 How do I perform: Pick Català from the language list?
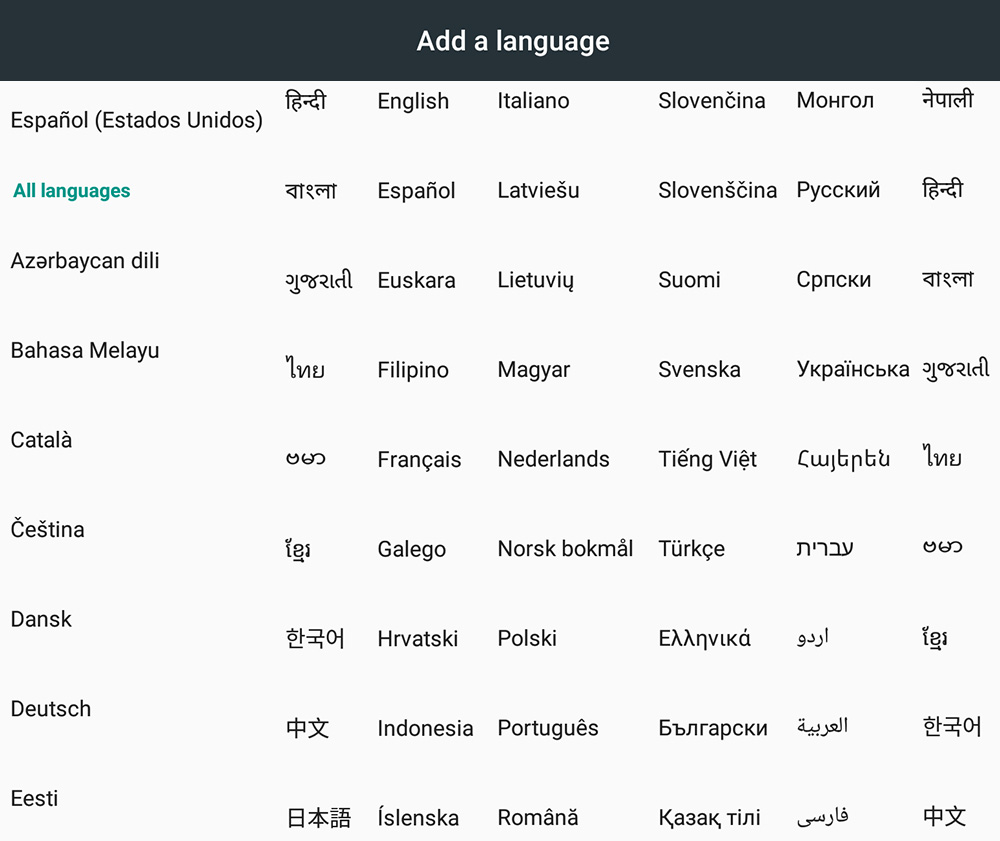click(41, 440)
